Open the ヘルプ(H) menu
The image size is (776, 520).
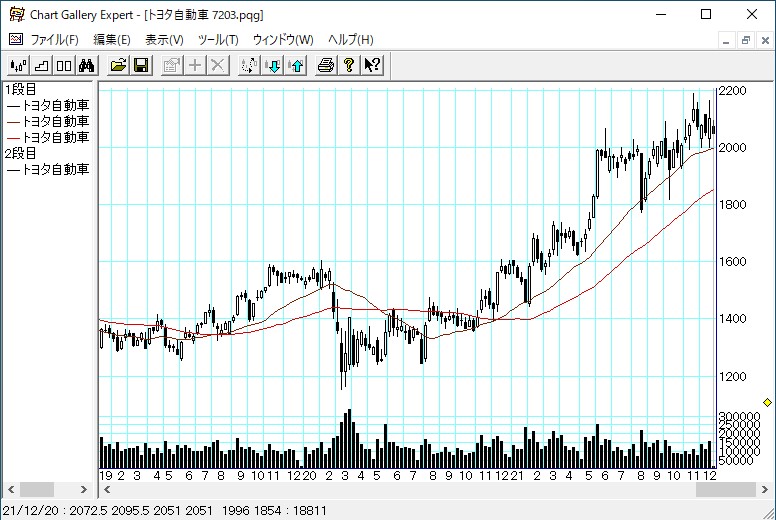pyautogui.click(x=351, y=40)
